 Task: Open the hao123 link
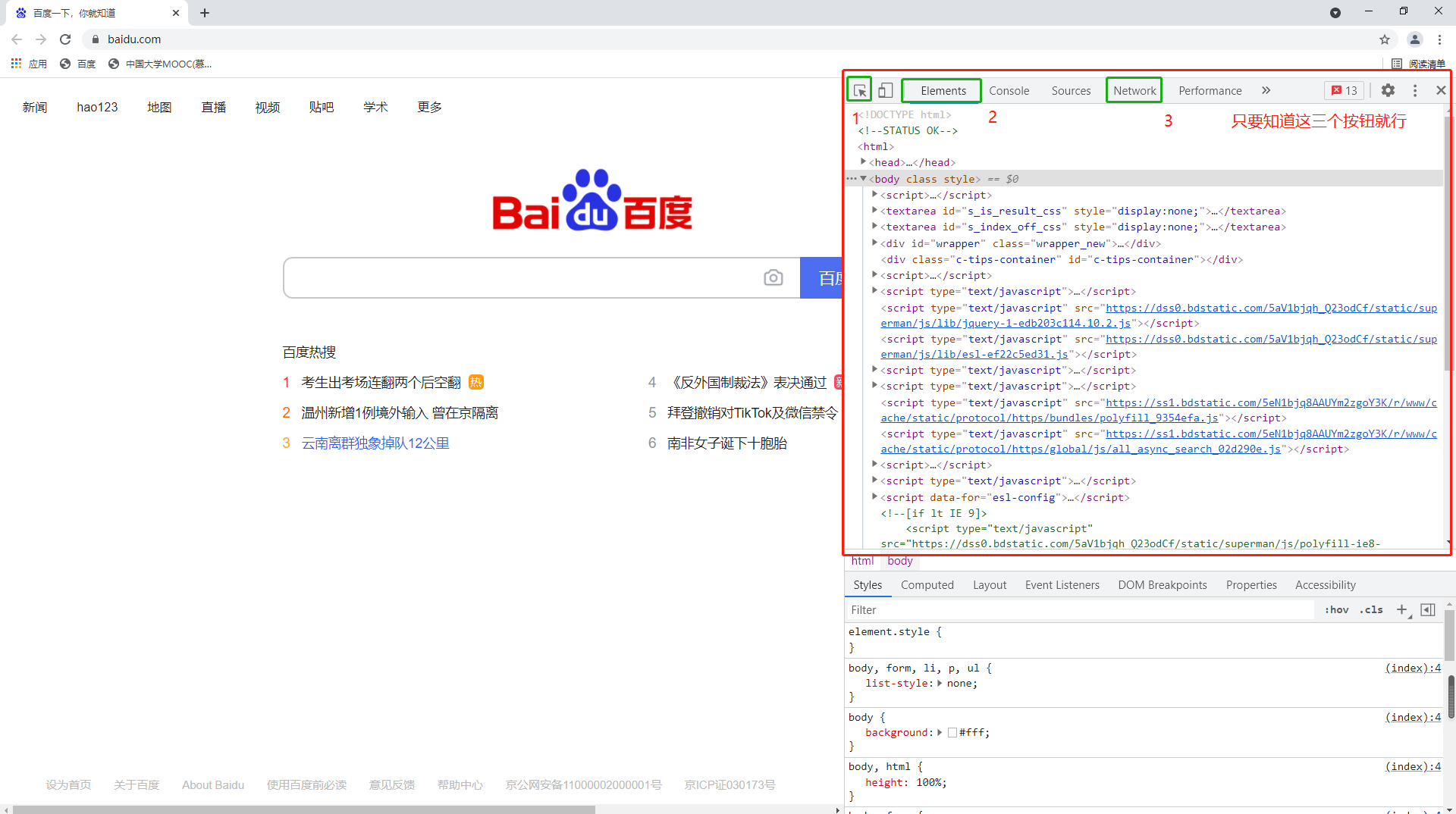coord(97,107)
